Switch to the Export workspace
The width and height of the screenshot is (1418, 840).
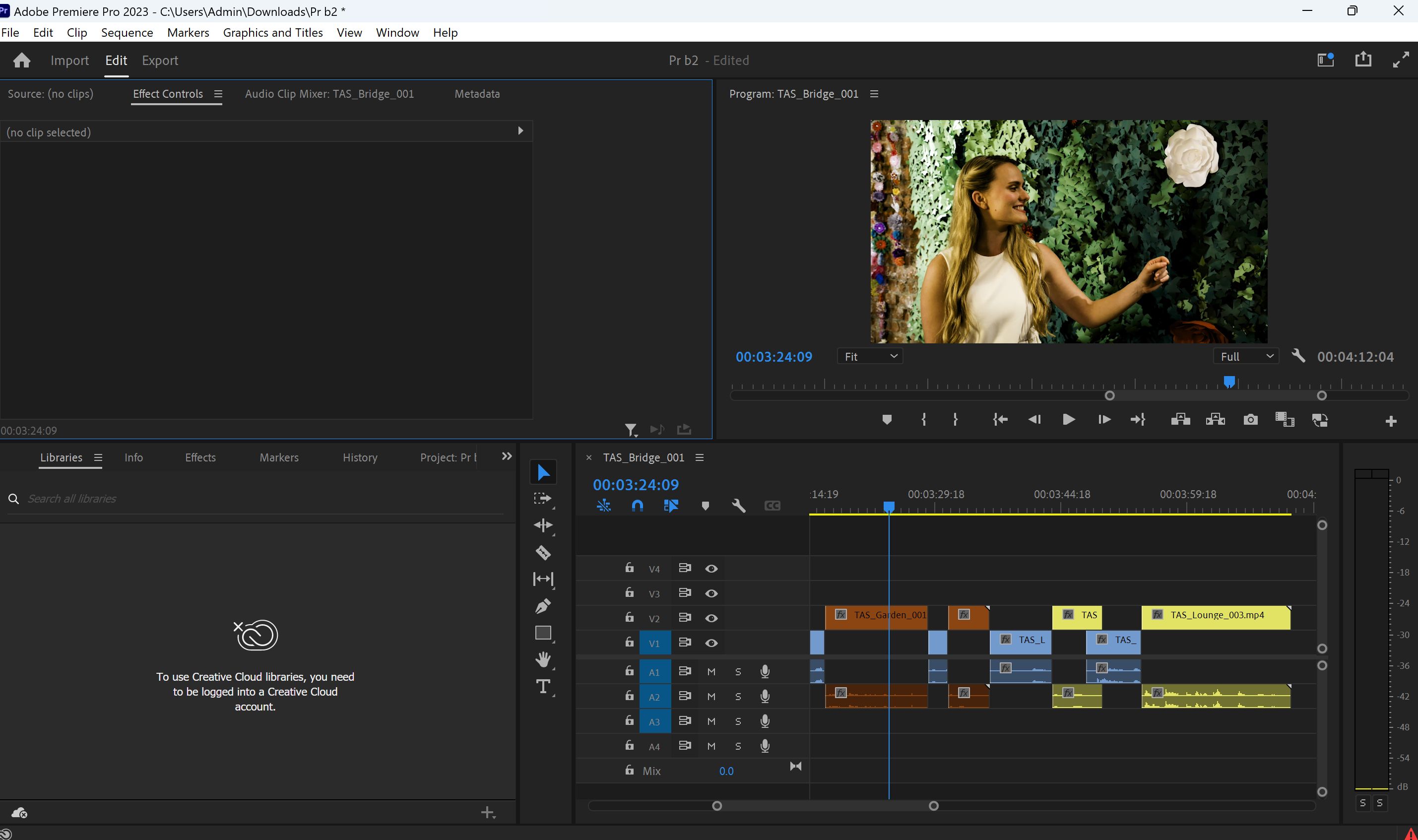click(160, 60)
